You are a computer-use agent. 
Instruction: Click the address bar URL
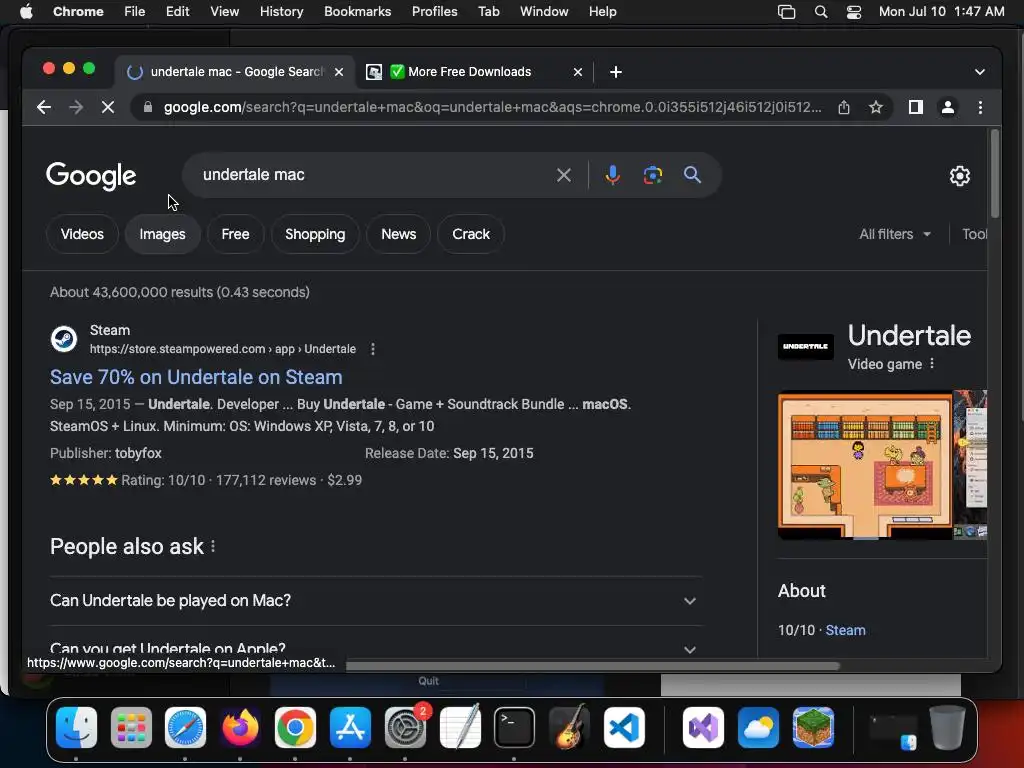click(492, 107)
